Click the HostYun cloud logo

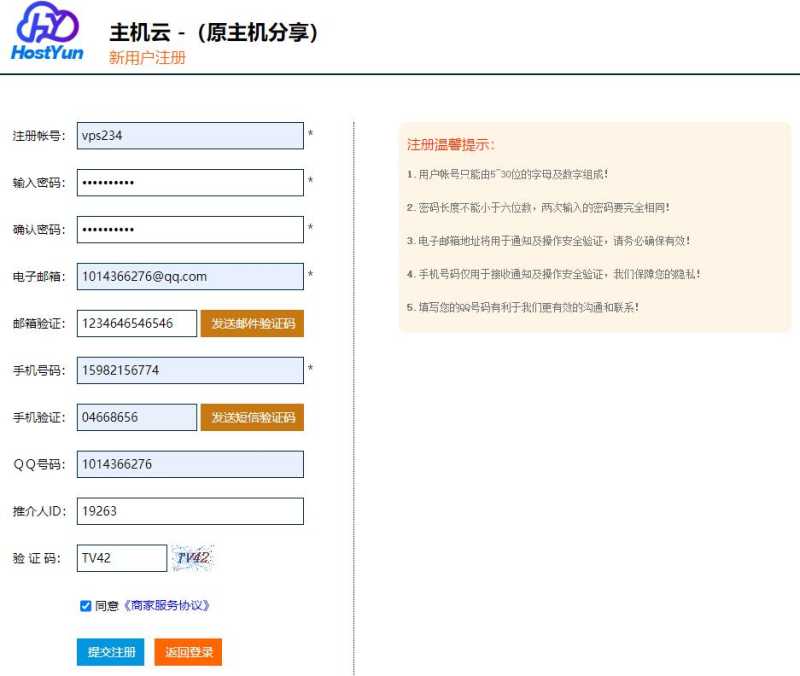click(47, 31)
